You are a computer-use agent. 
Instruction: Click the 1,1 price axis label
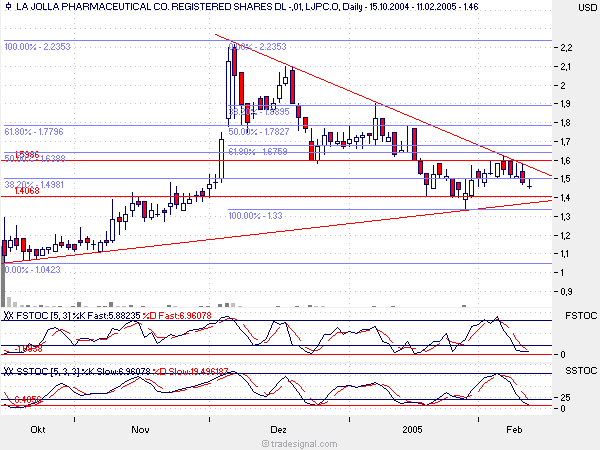click(x=565, y=254)
